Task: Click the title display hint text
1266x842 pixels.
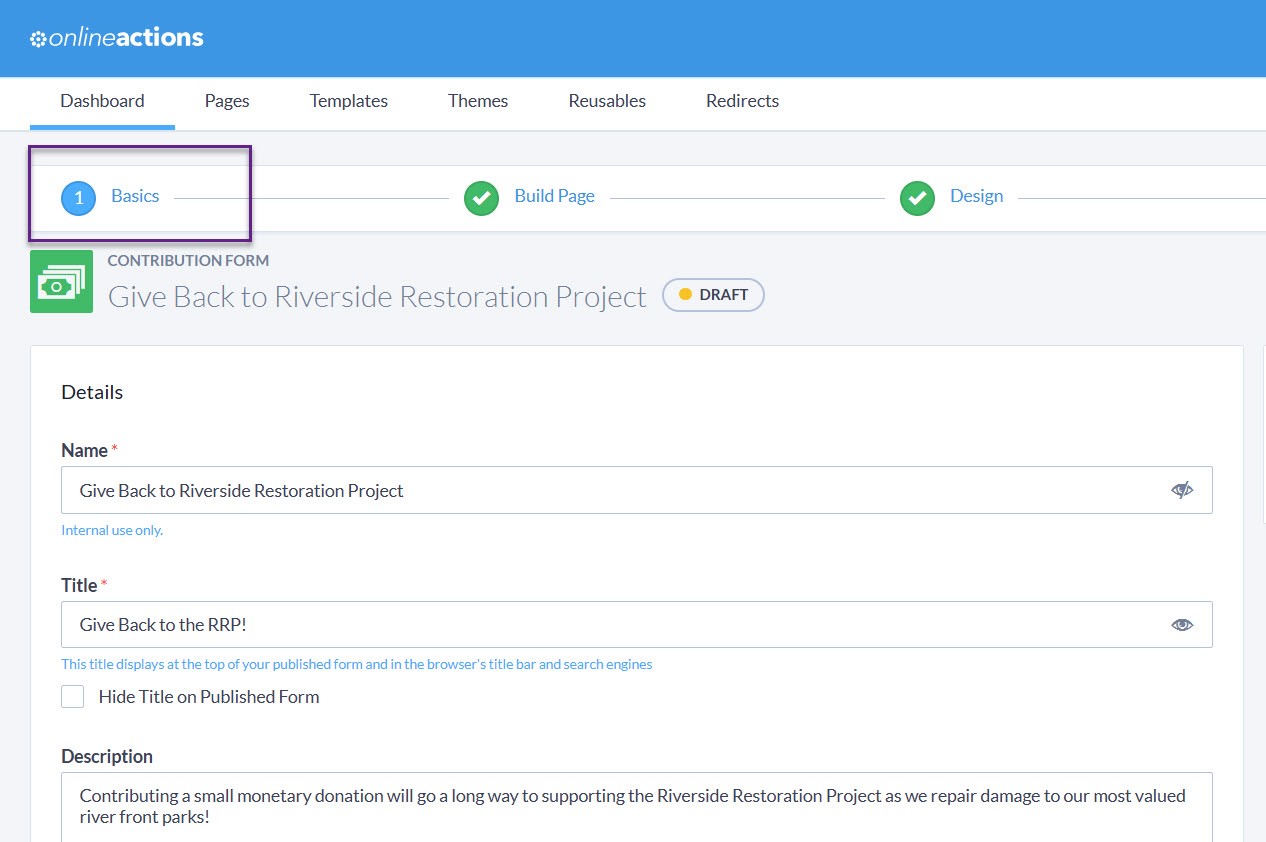Action: tap(357, 664)
